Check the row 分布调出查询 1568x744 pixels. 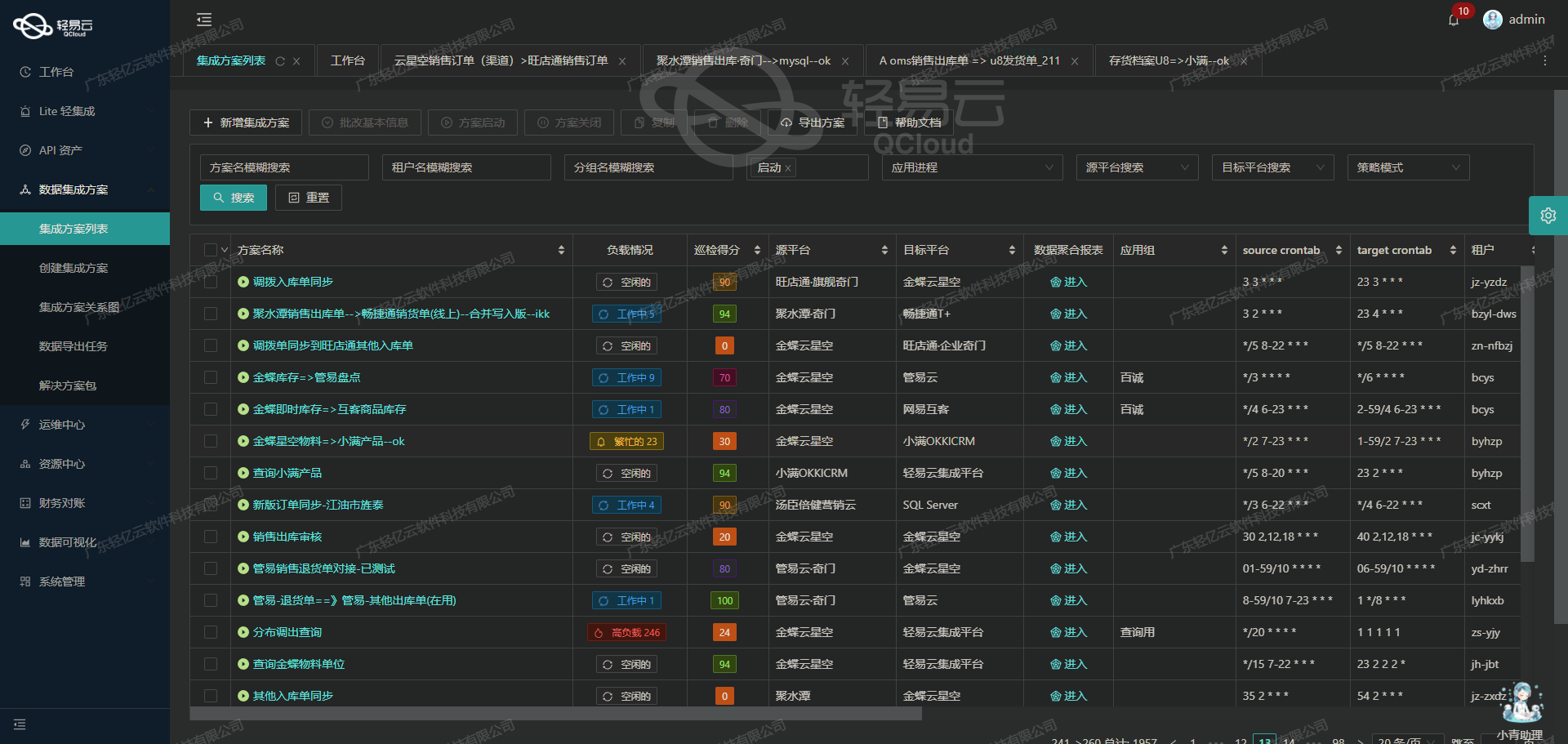pyautogui.click(x=211, y=632)
